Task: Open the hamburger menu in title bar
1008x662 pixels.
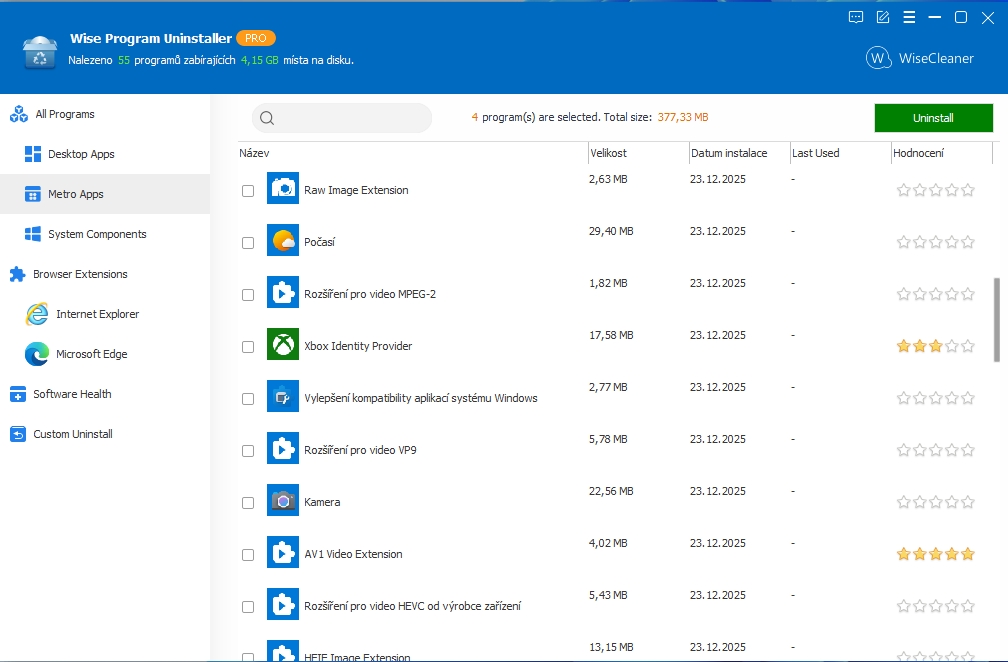Action: (909, 17)
